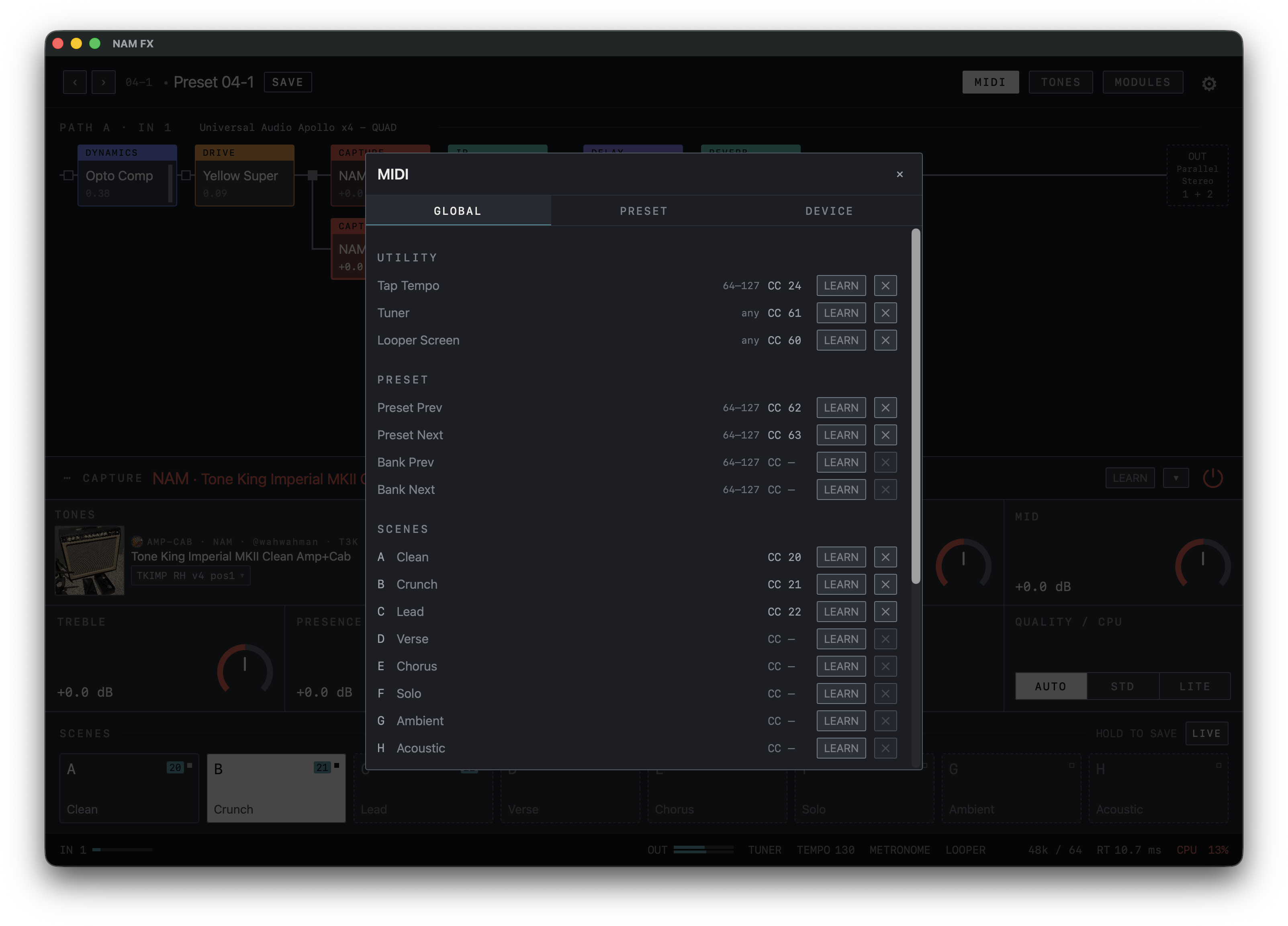Activate scene A Clean pad
1288x926 pixels.
129,788
